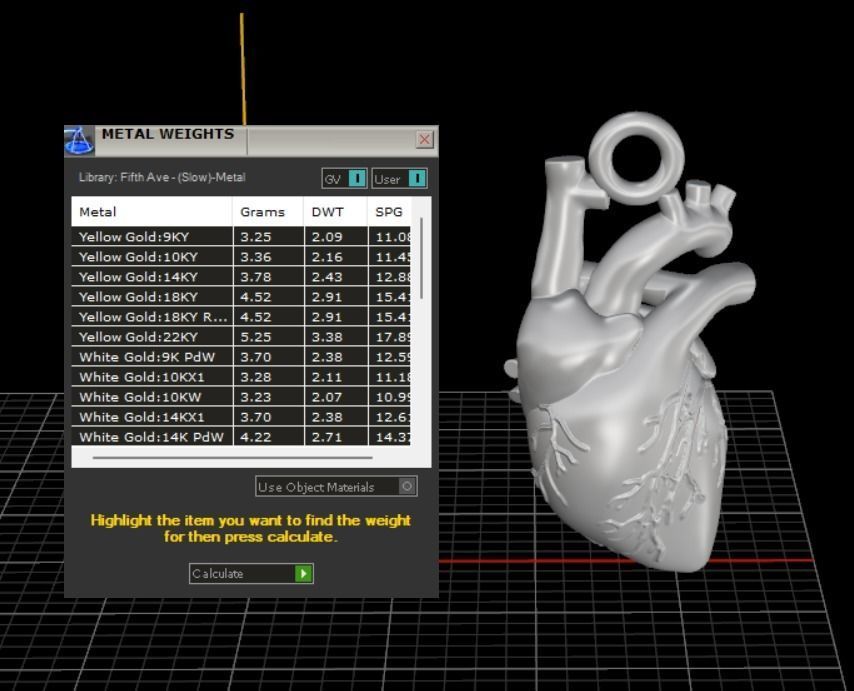Image resolution: width=854 pixels, height=691 pixels.
Task: Select the White Gold:10KX1 row
Action: click(241, 377)
